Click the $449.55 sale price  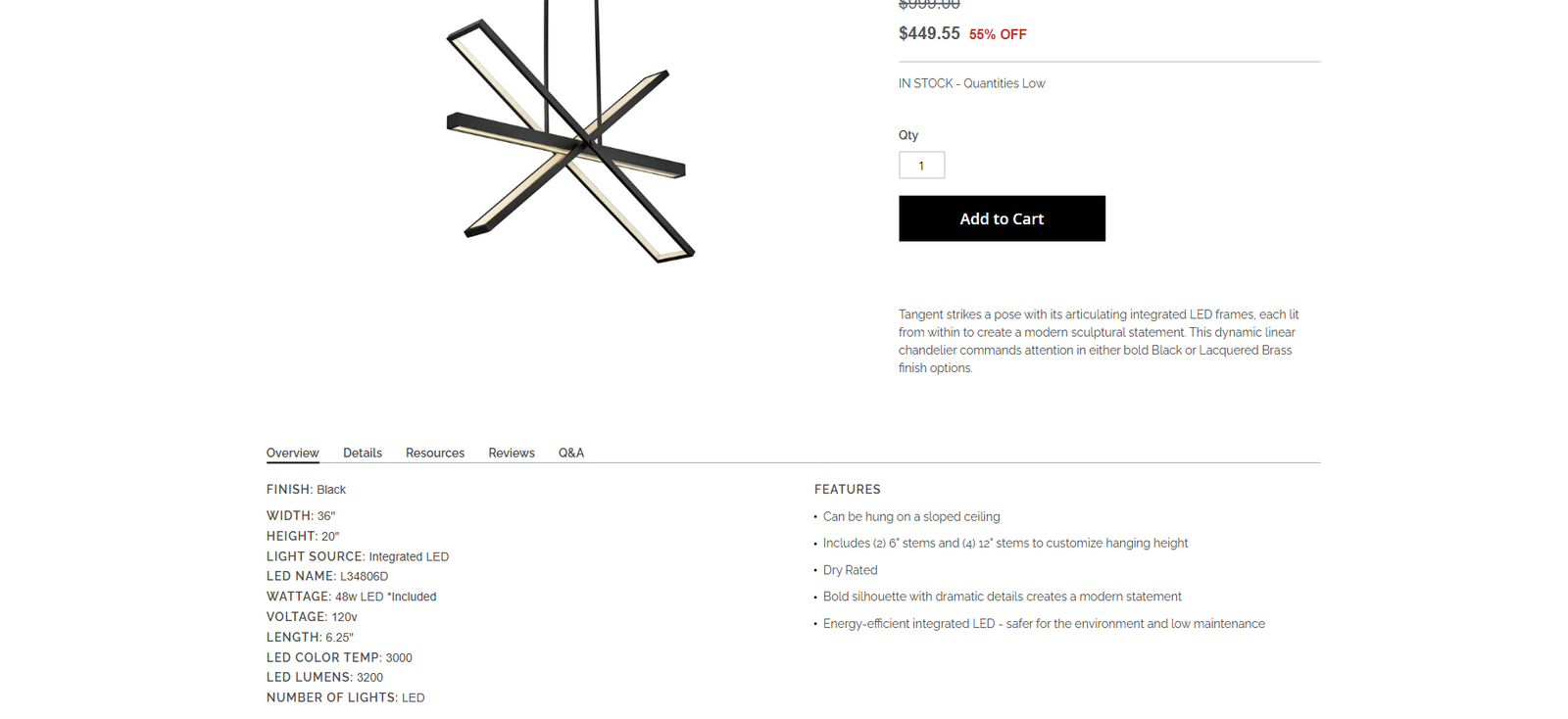click(x=929, y=33)
